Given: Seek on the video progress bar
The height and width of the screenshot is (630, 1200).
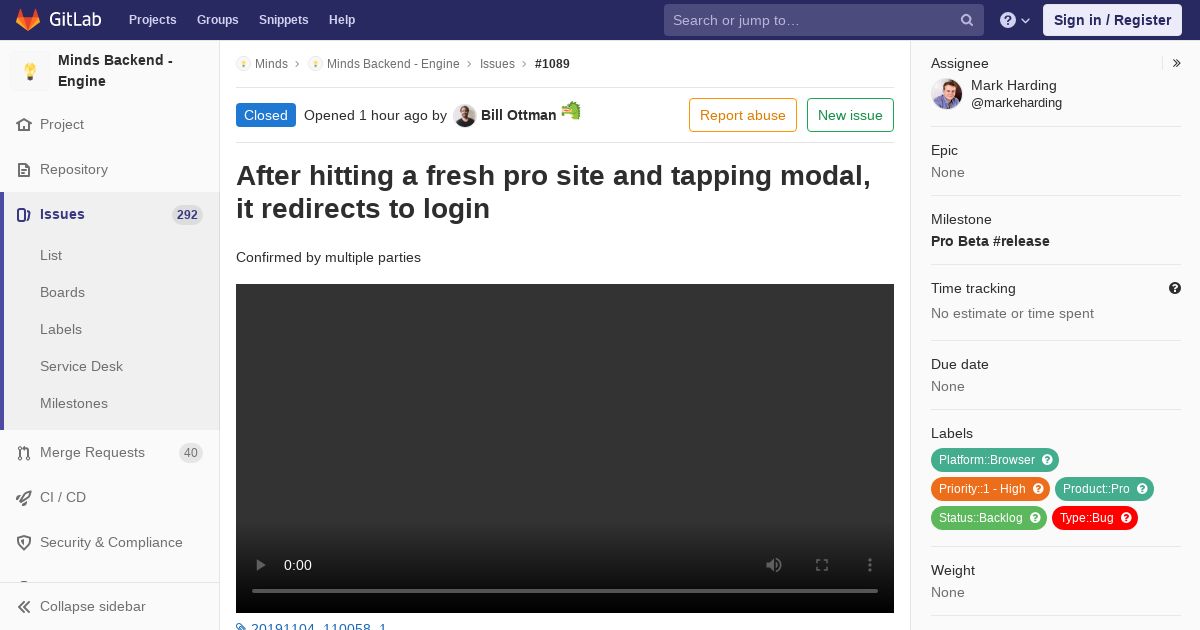Looking at the screenshot, I should pos(565,591).
